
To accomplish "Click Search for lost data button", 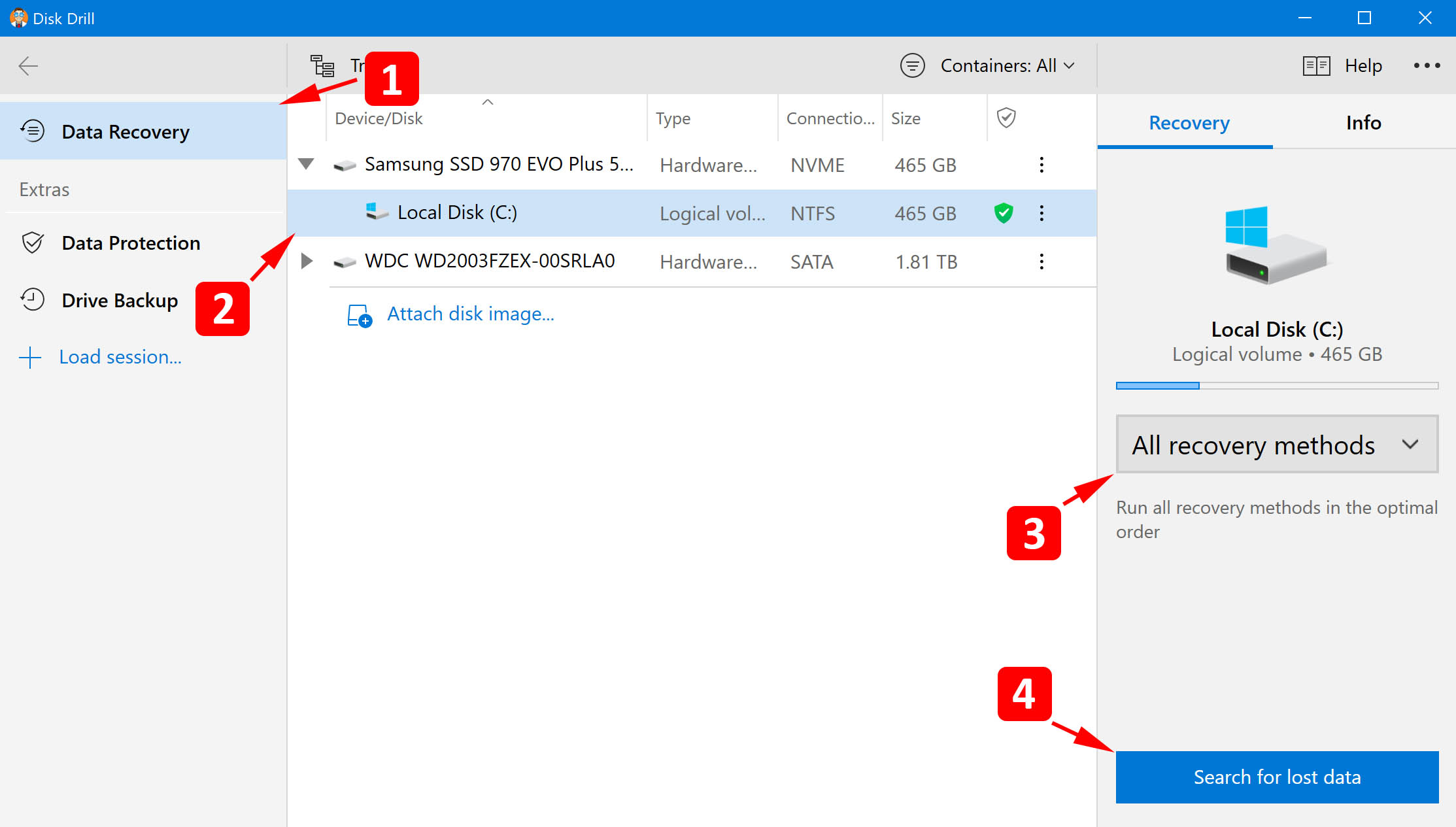I will coord(1277,777).
